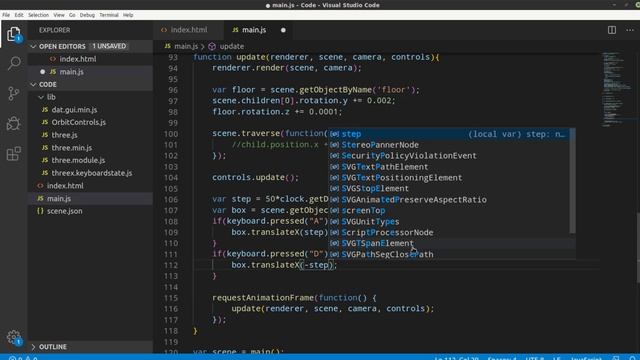Collapse the CODE folder section
The width and height of the screenshot is (640, 360).
(x=33, y=84)
